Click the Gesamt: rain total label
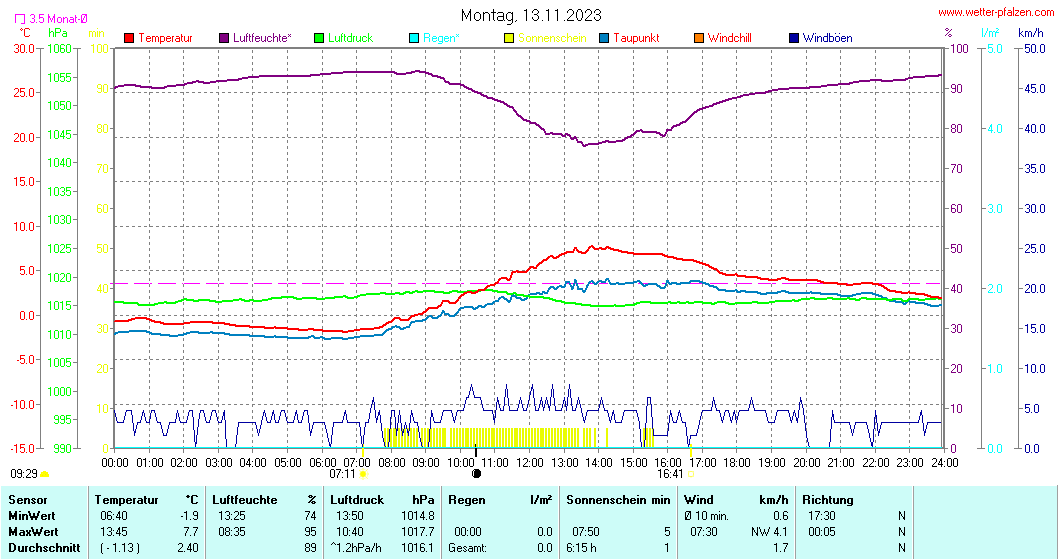Screen dimensions: 1058x559 (x=468, y=548)
